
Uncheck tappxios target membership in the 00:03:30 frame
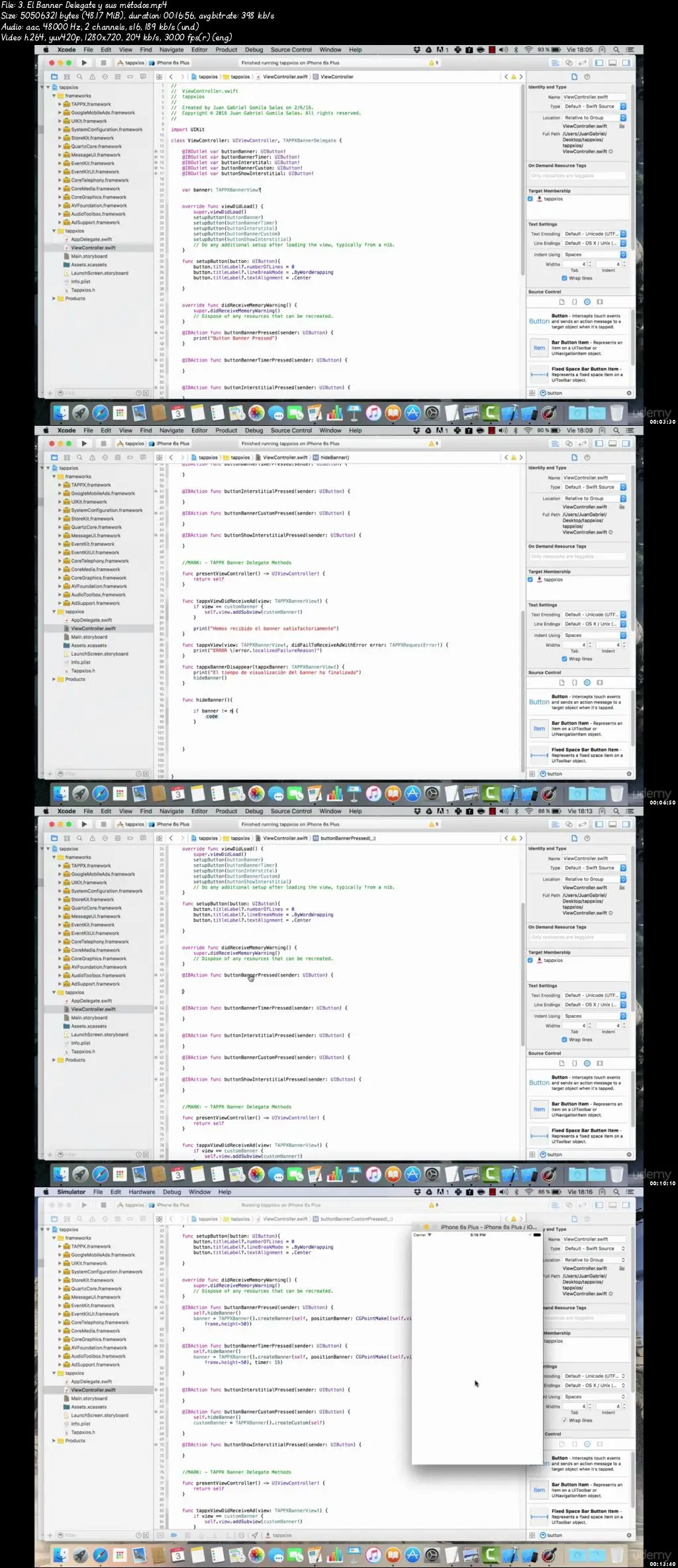tap(530, 199)
